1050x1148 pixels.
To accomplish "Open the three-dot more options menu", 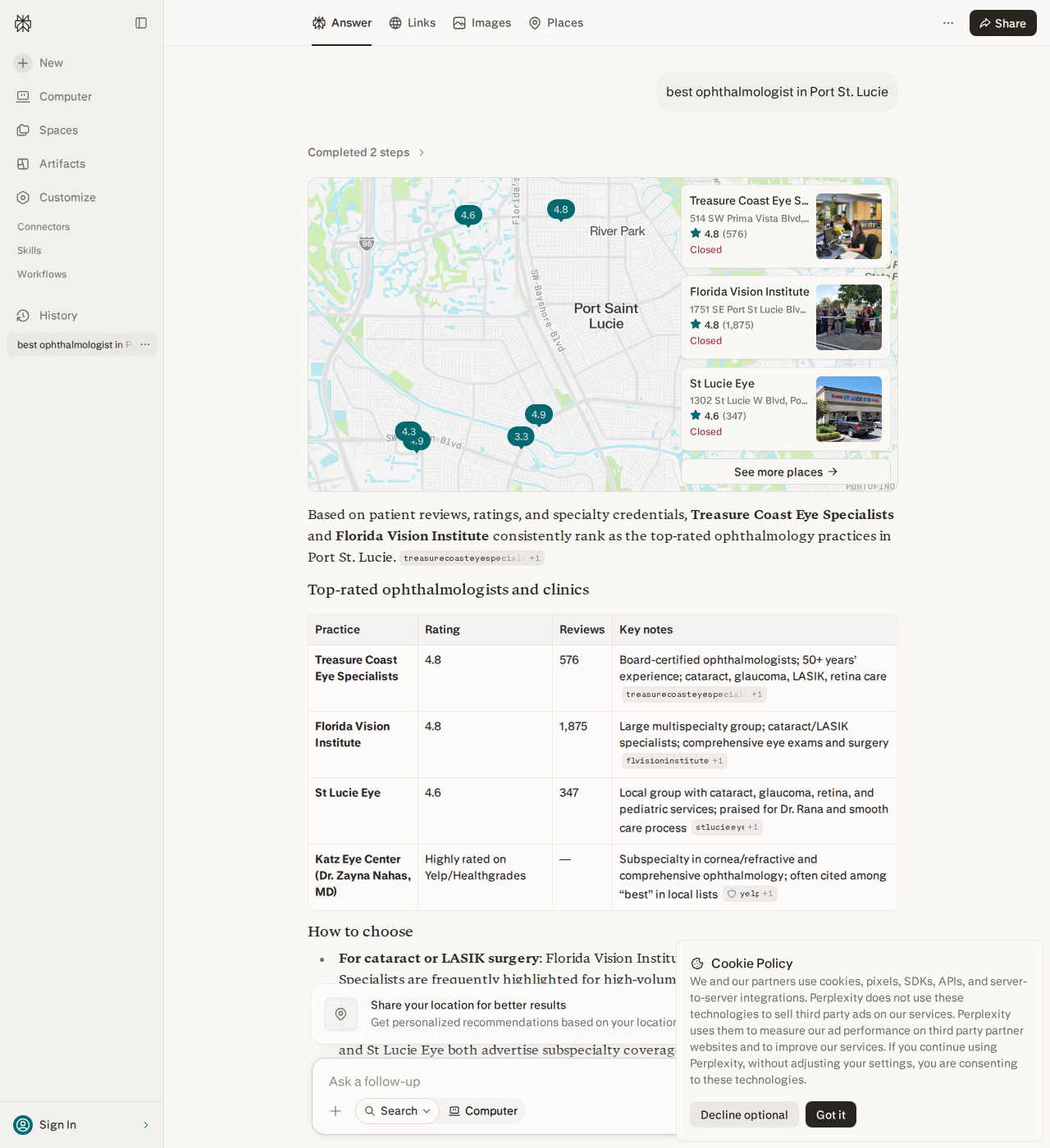I will pyautogui.click(x=948, y=23).
